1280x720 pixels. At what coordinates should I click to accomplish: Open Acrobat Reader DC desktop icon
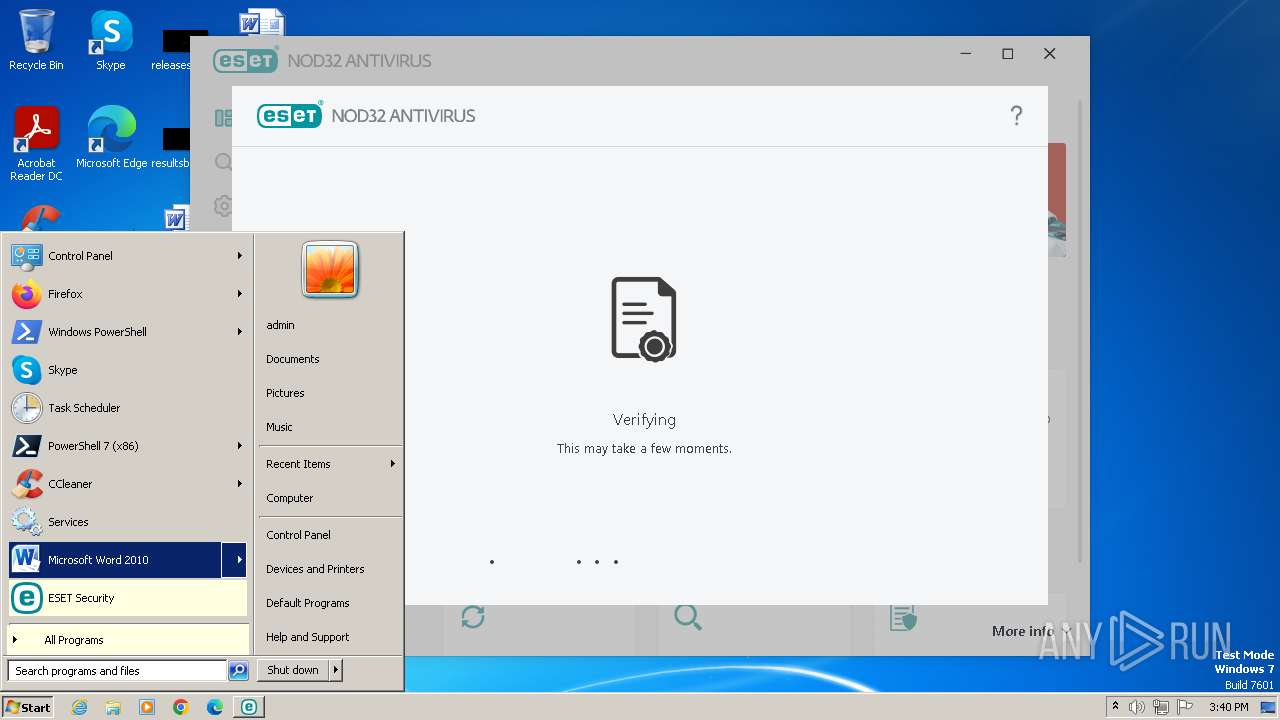click(x=36, y=144)
